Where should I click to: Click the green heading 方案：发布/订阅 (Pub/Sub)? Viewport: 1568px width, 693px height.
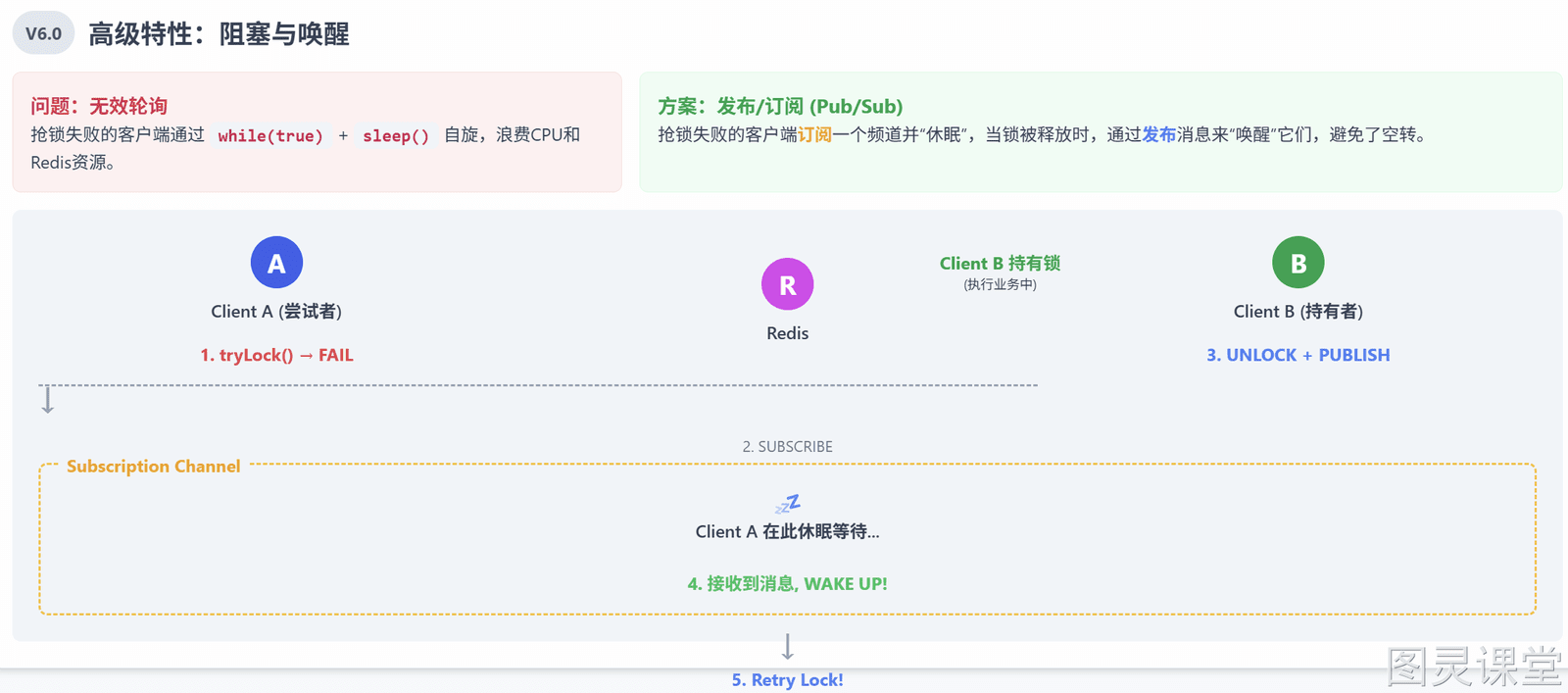(x=780, y=106)
